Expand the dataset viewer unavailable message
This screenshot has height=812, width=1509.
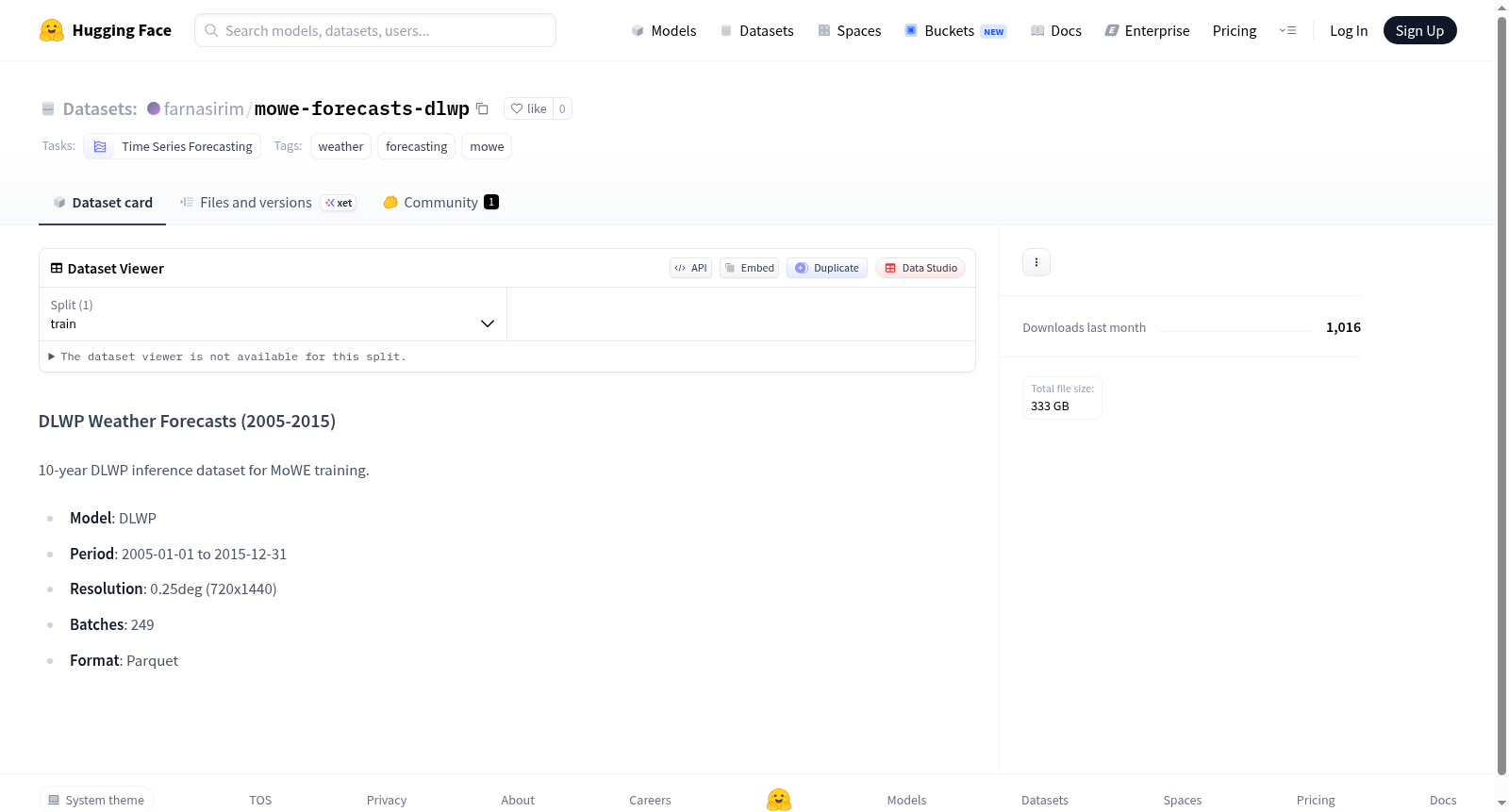[x=227, y=356]
